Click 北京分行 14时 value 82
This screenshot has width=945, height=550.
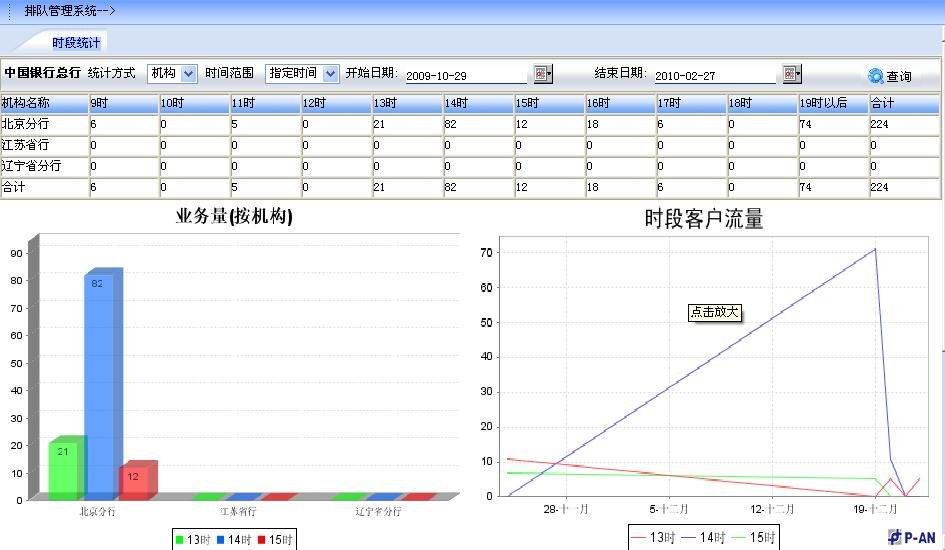click(x=451, y=124)
